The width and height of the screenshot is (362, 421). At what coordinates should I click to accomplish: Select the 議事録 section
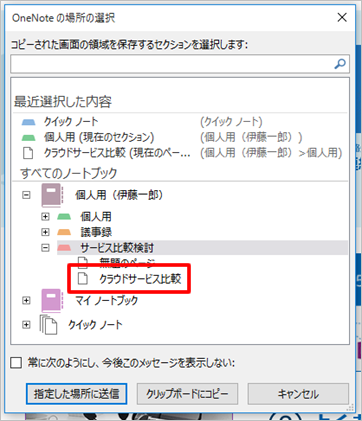(x=96, y=232)
